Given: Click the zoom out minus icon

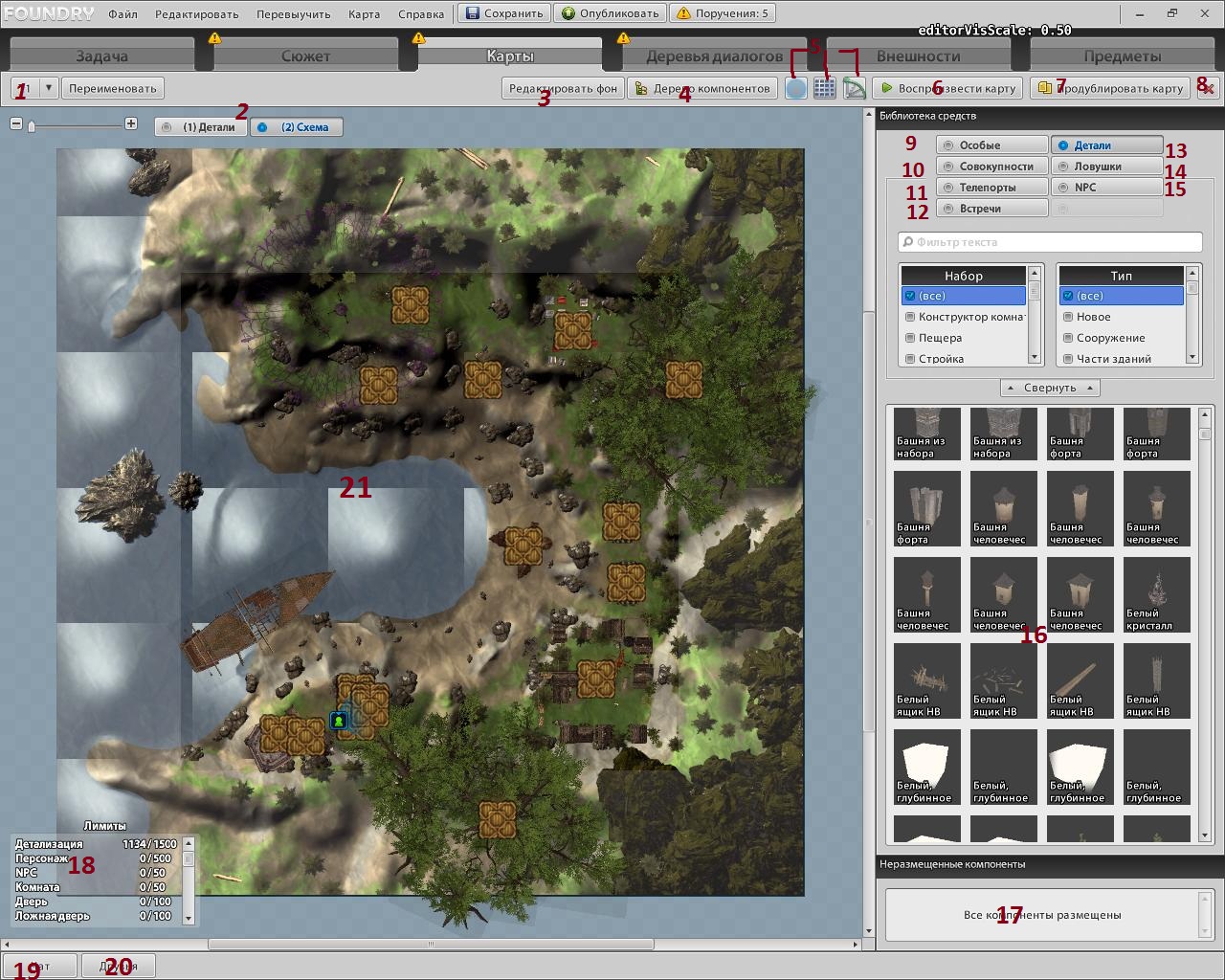Looking at the screenshot, I should [16, 123].
